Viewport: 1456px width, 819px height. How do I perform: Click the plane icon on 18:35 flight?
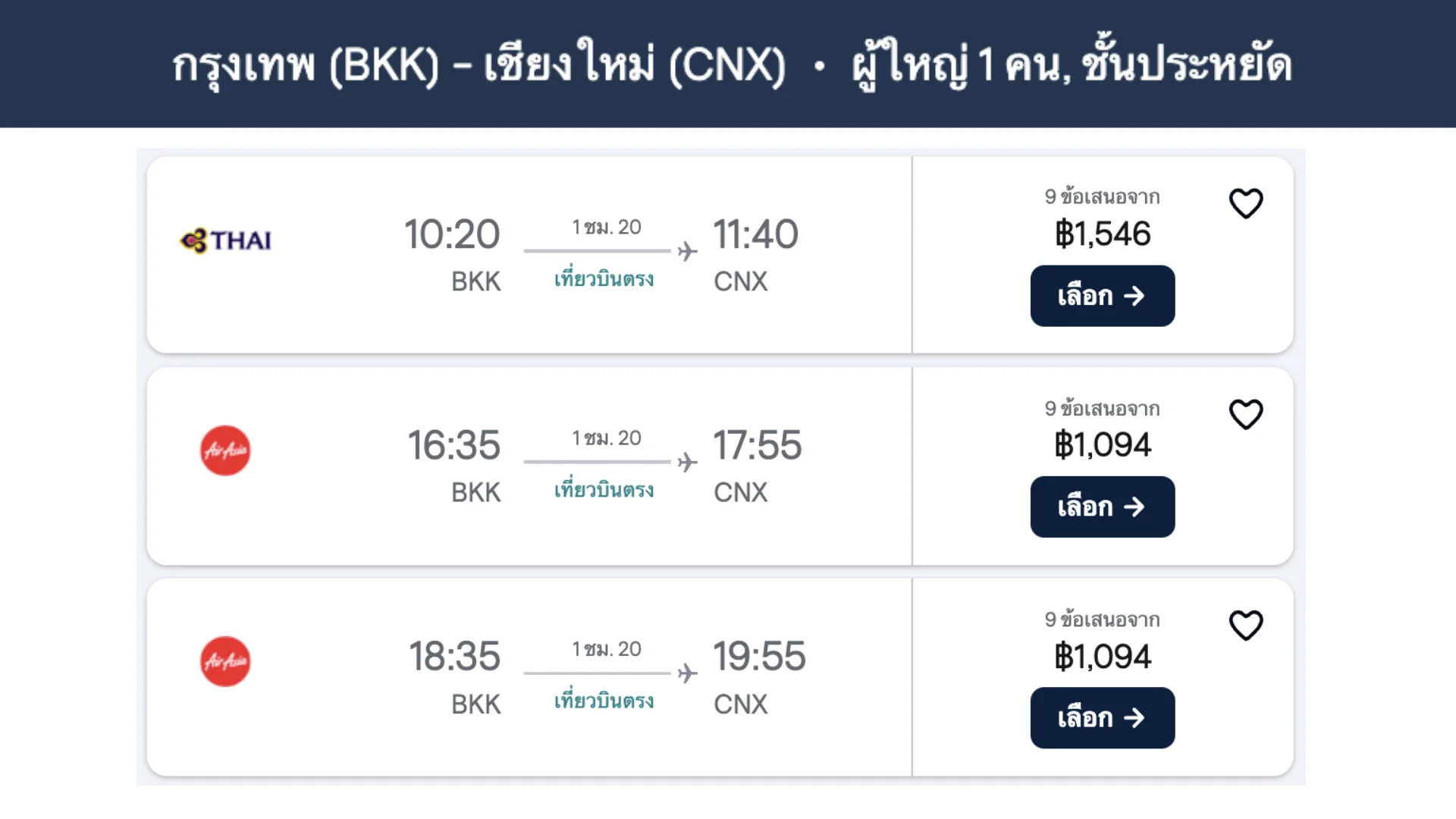click(687, 673)
